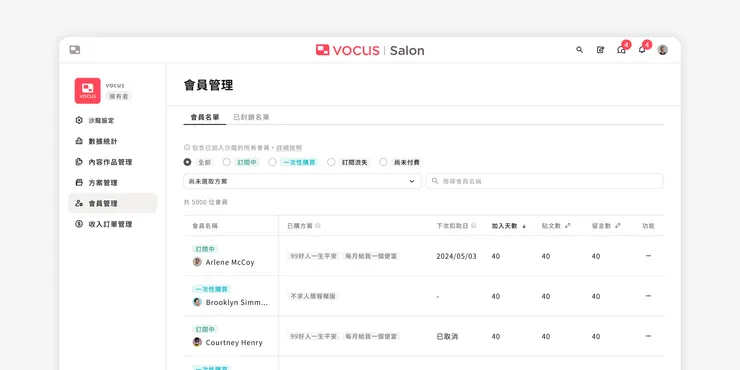Click the red VOCUS salon logo tile

87,91
